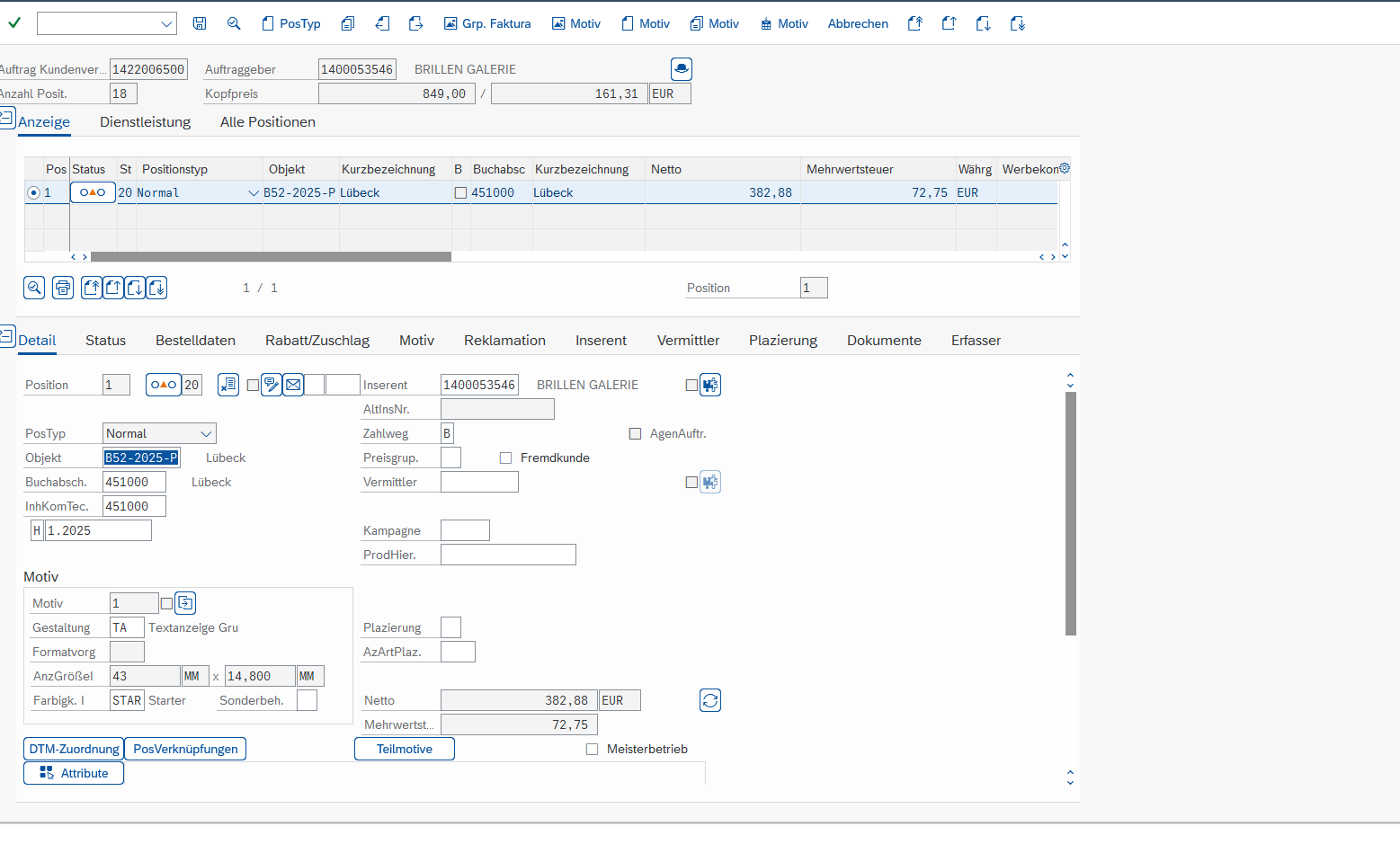This screenshot has width=1400, height=853.
Task: Open the table settings gear icon
Action: click(x=1065, y=168)
